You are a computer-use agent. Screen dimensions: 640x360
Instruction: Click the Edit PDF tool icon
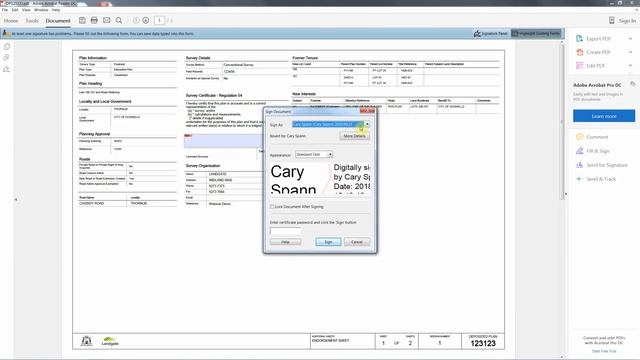point(580,66)
